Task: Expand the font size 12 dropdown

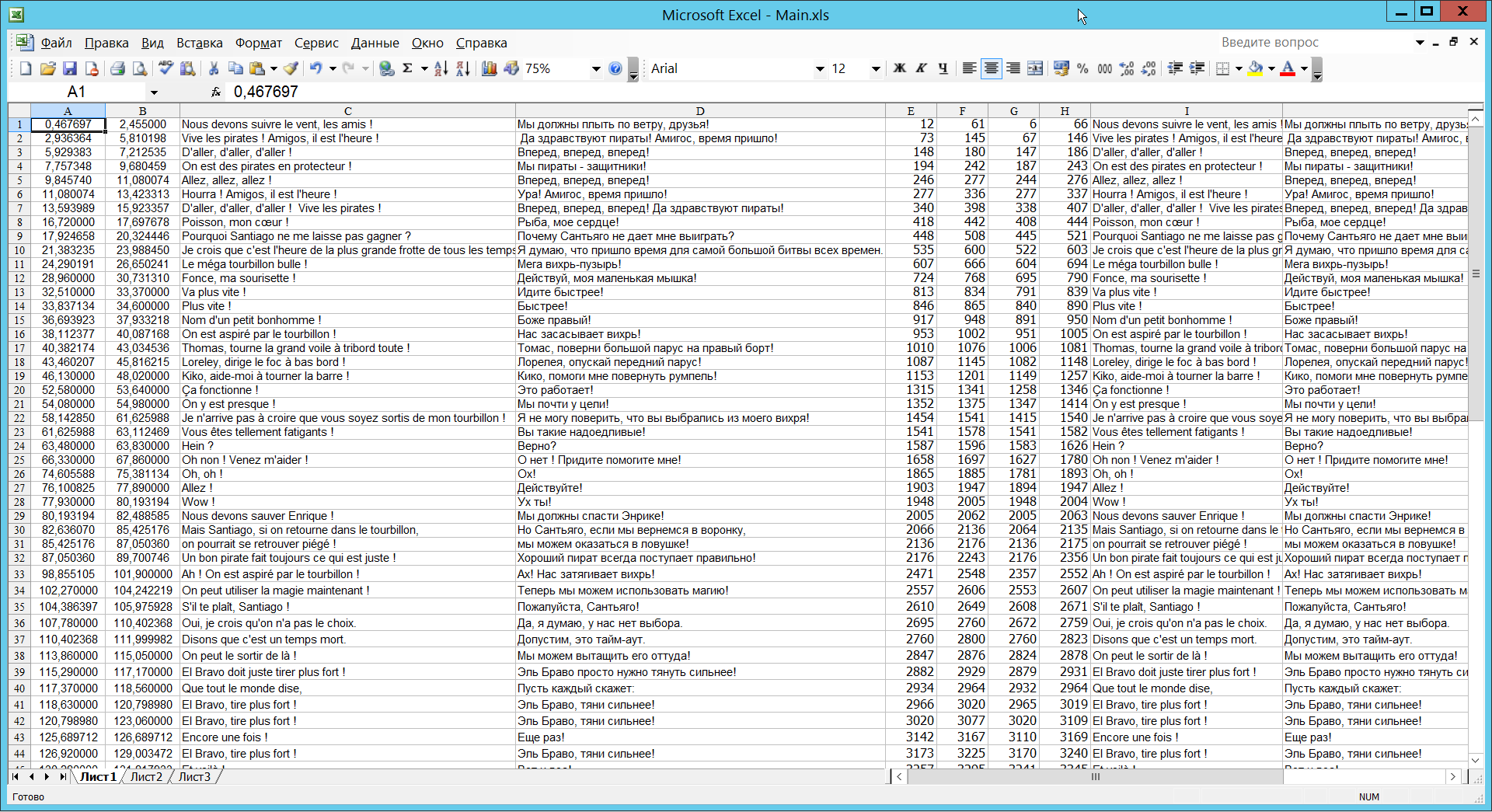Action: (876, 69)
